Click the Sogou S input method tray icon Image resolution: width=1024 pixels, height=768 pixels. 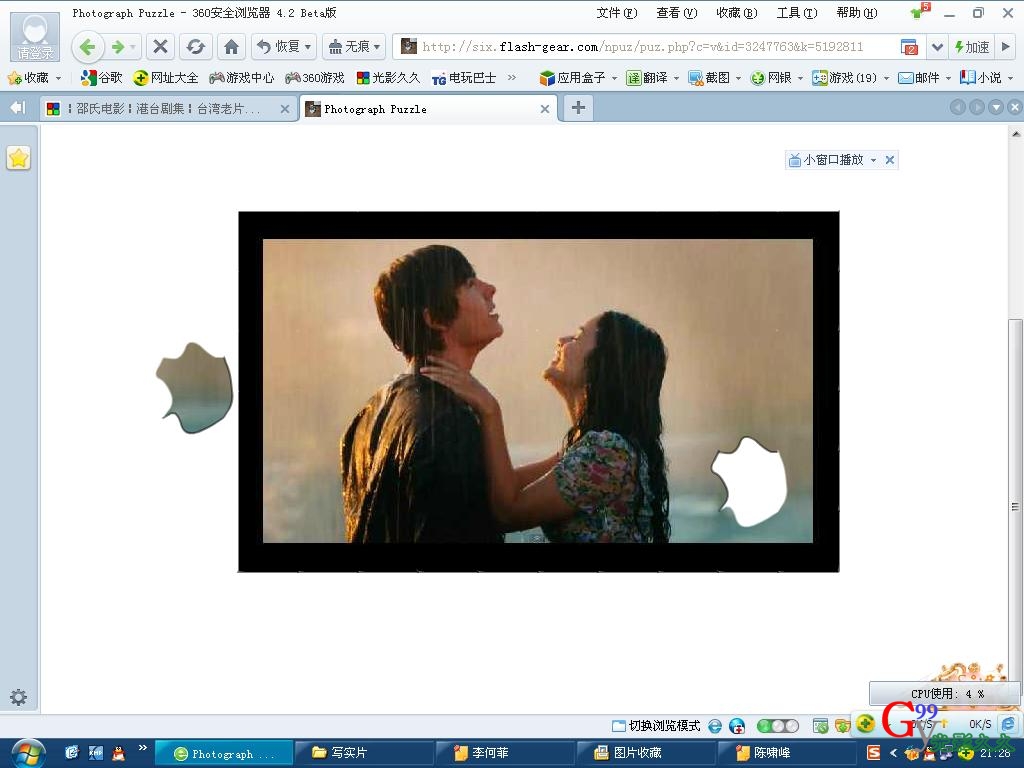(x=873, y=753)
